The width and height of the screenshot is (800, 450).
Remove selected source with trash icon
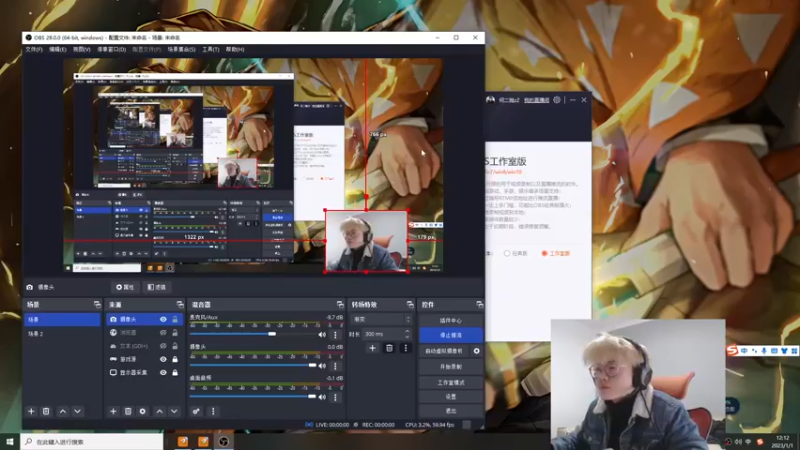[128, 411]
